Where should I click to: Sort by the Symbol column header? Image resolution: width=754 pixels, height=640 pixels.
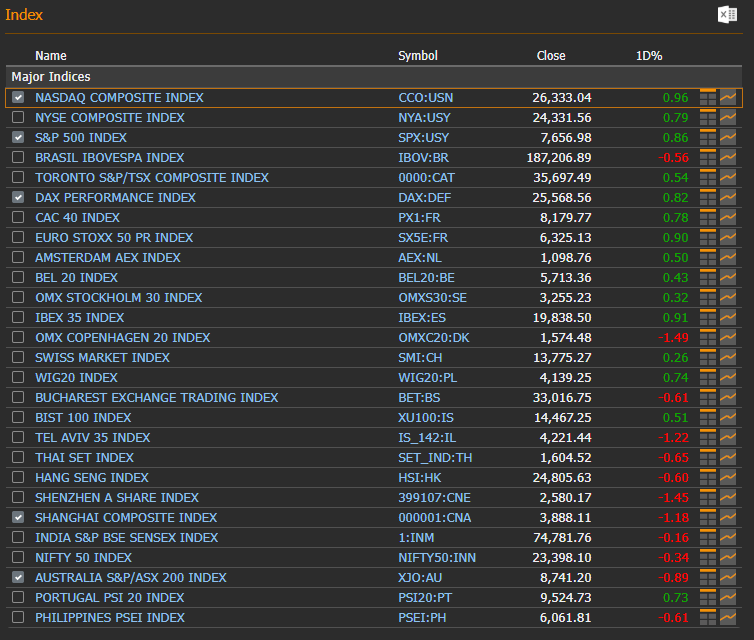[x=418, y=56]
